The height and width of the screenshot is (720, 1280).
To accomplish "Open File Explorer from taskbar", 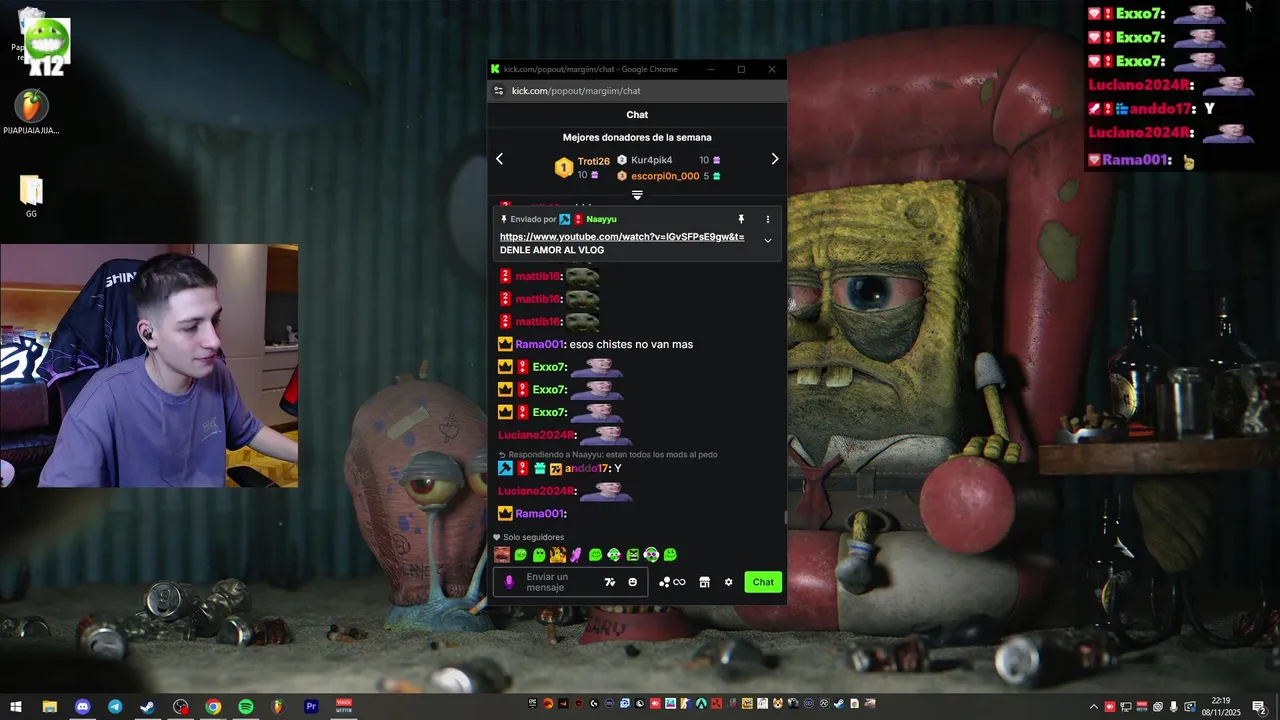I will (x=49, y=707).
